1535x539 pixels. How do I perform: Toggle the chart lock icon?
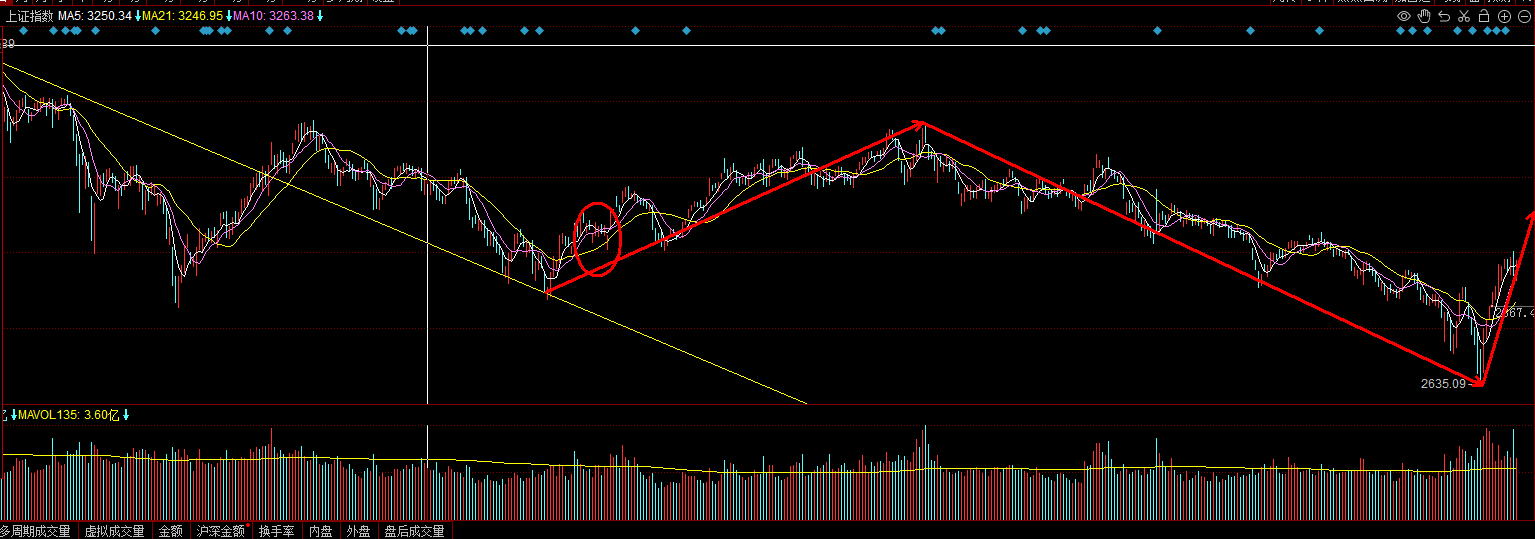coord(1484,16)
